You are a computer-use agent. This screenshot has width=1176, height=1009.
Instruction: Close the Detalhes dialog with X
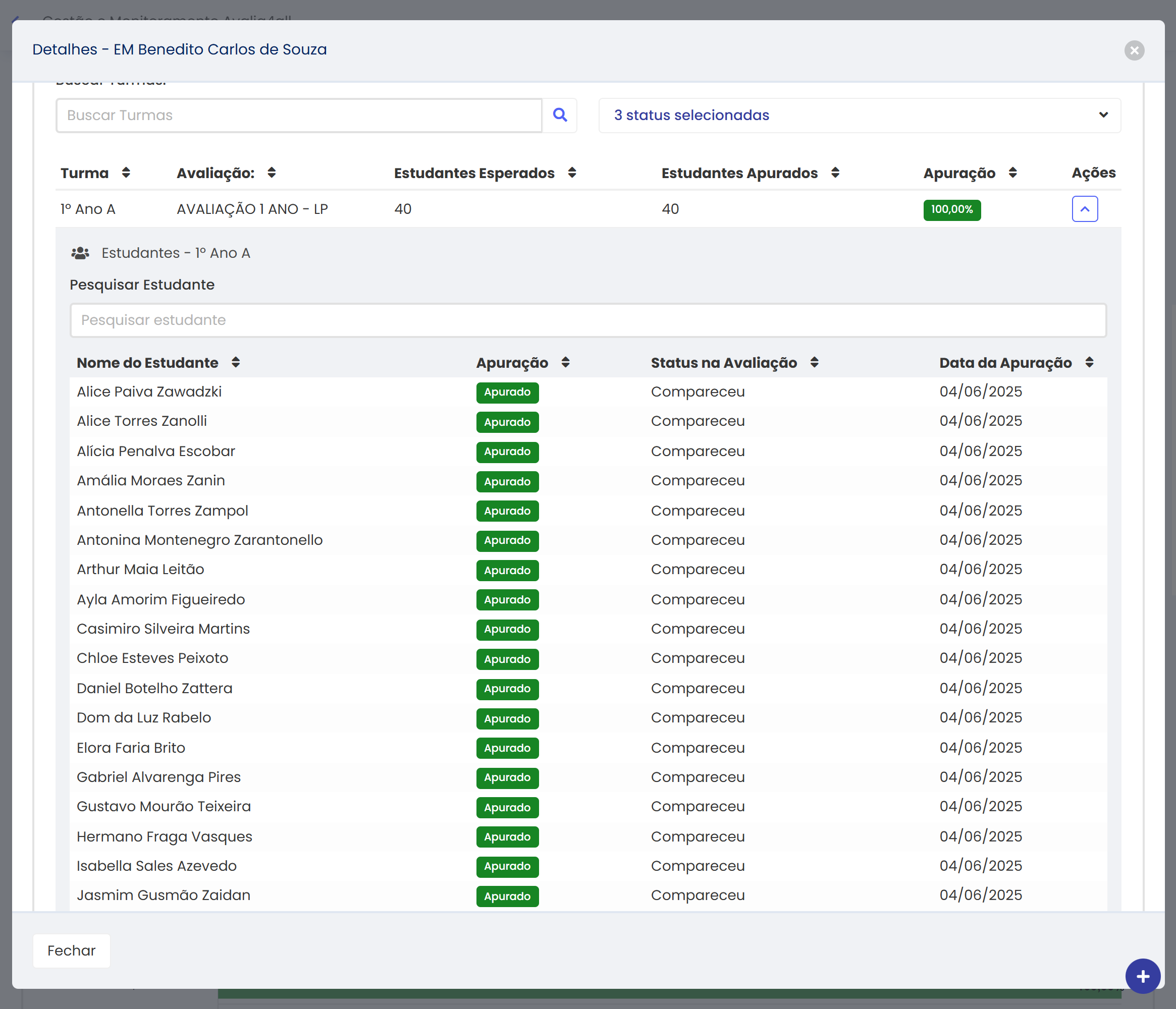tap(1134, 50)
